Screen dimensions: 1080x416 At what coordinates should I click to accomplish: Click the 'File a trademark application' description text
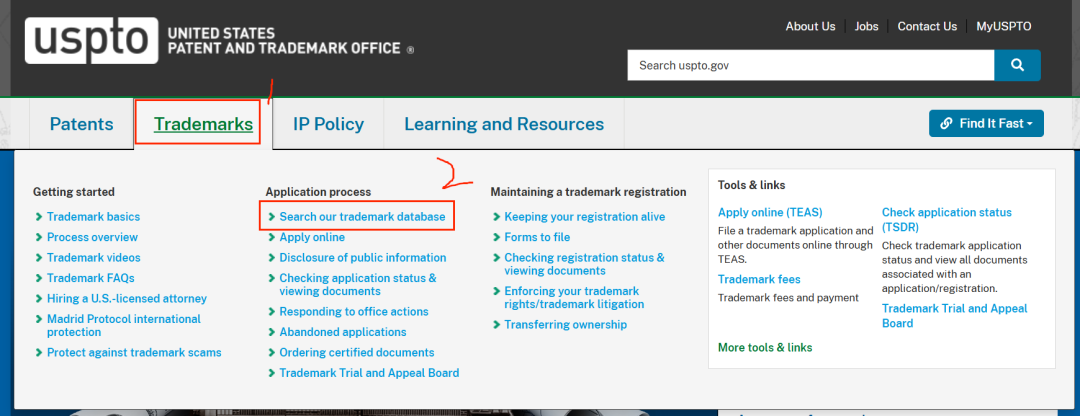[796, 245]
